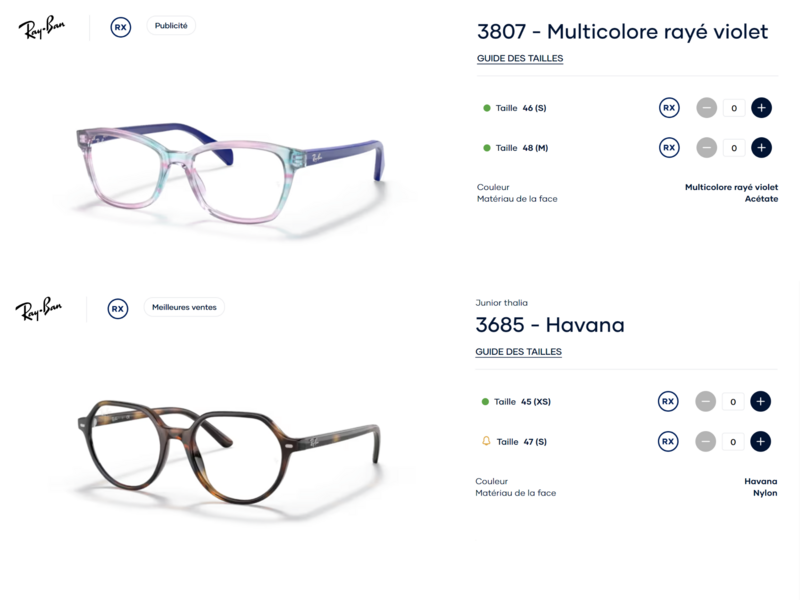Open the Havana glasses product image
Screen dimensions: 800x600
230,452
